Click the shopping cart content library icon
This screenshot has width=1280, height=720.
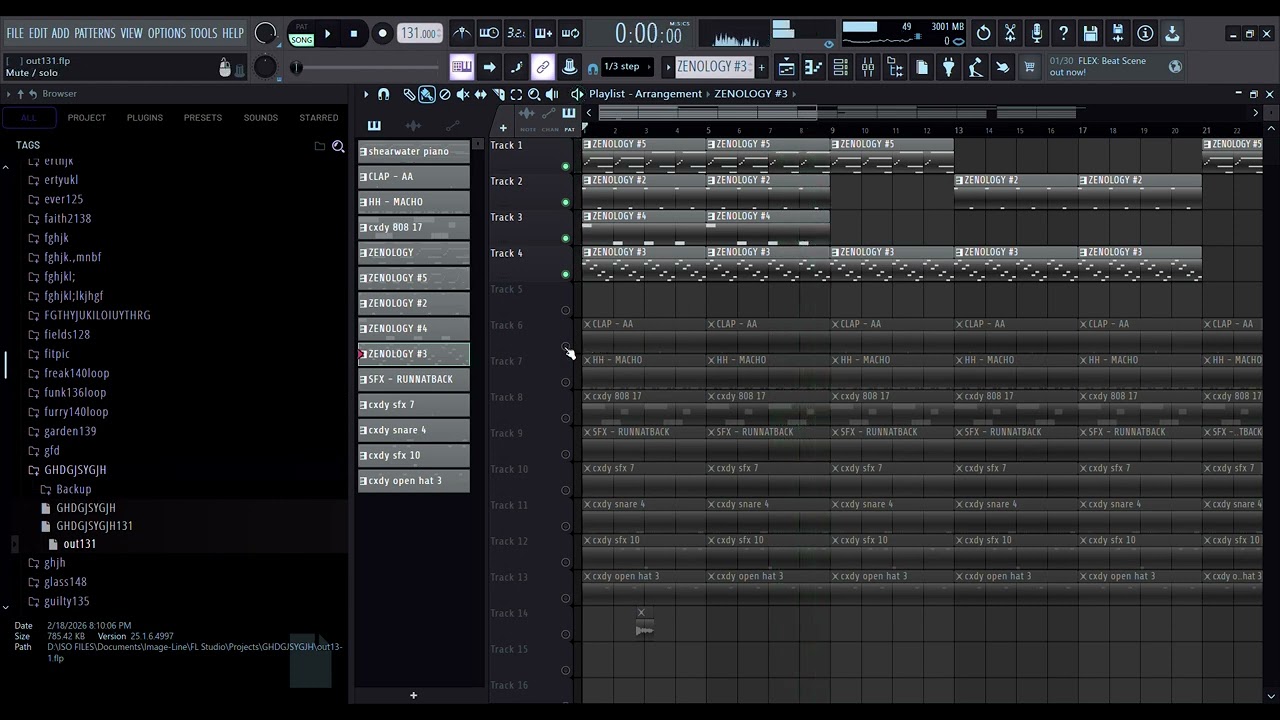(x=1030, y=67)
